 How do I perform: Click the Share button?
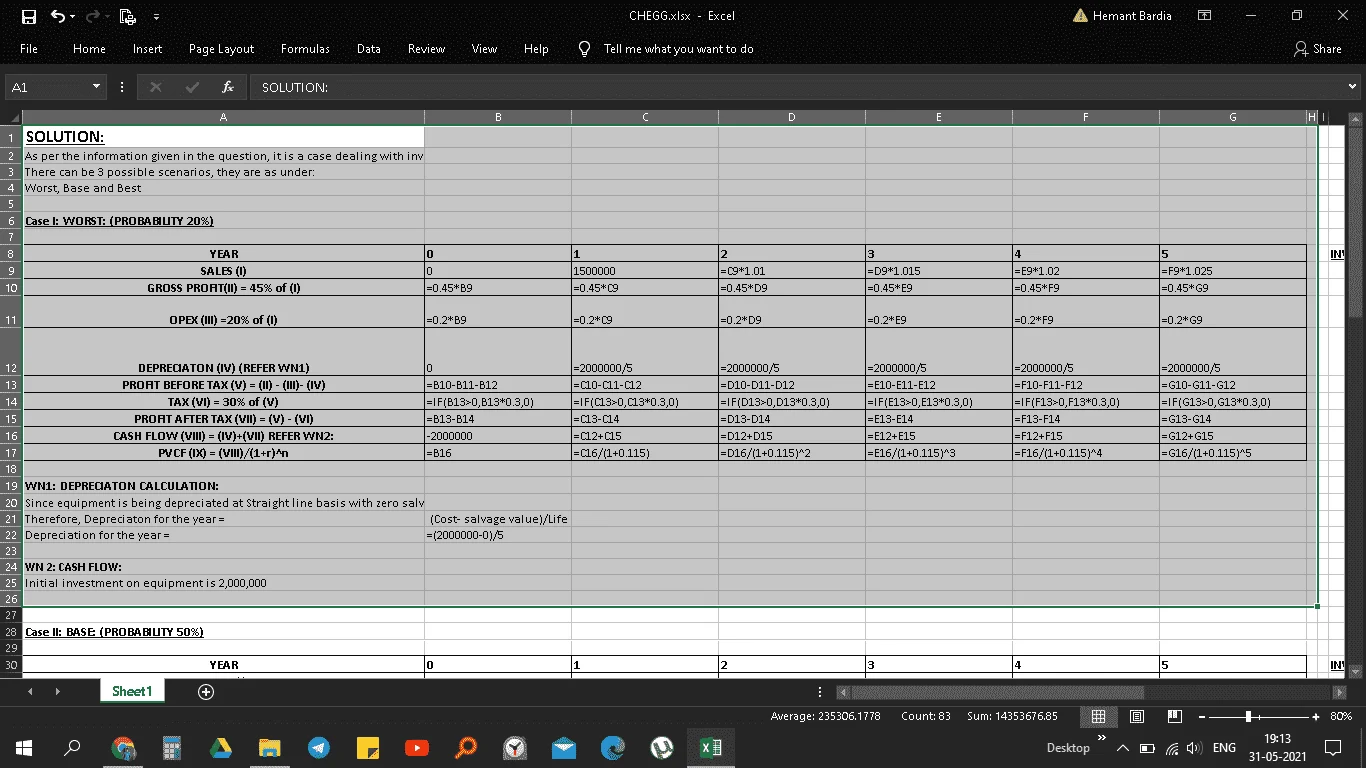tap(1318, 49)
